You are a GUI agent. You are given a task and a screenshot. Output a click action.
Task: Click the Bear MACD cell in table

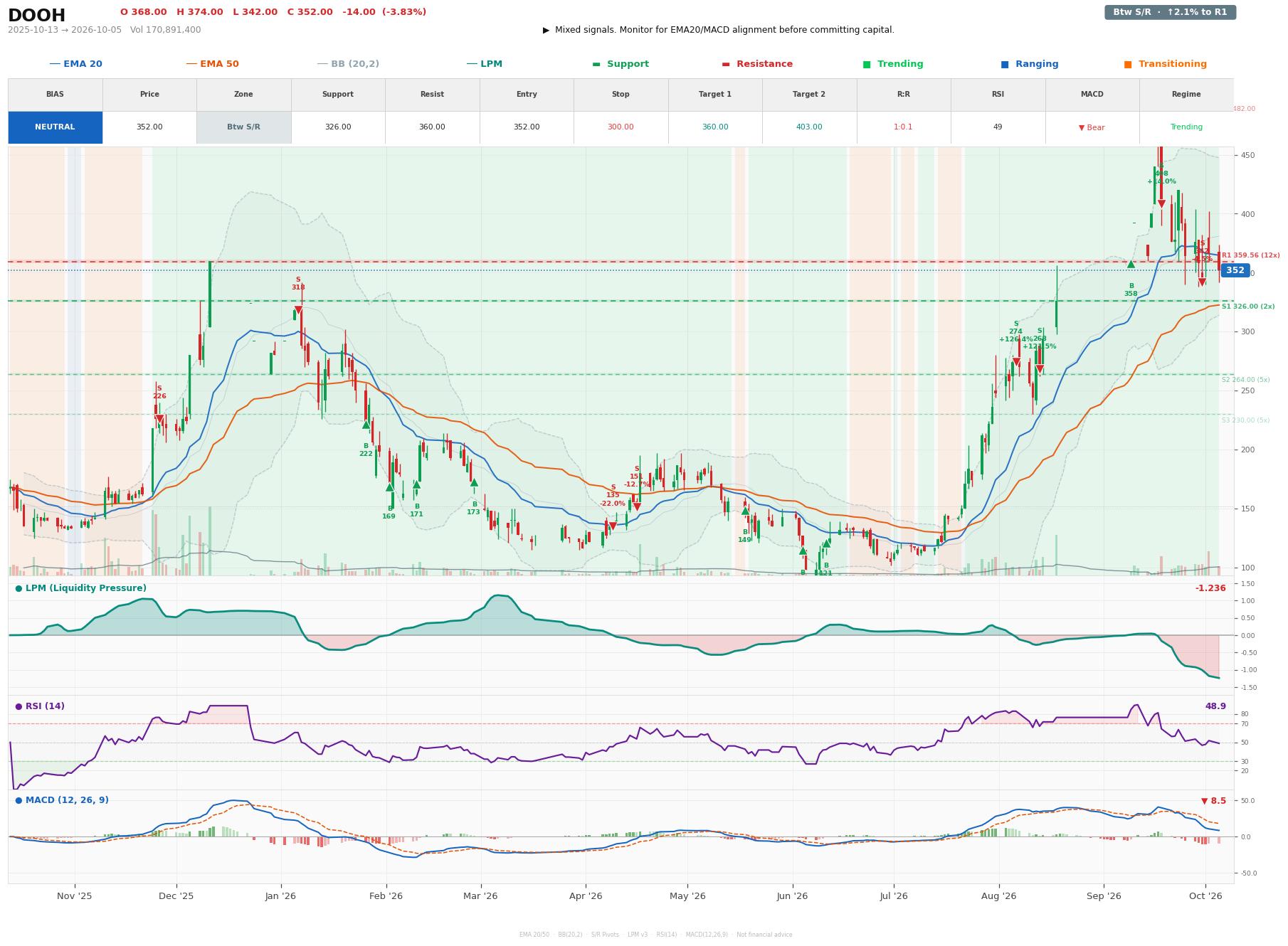click(1092, 127)
